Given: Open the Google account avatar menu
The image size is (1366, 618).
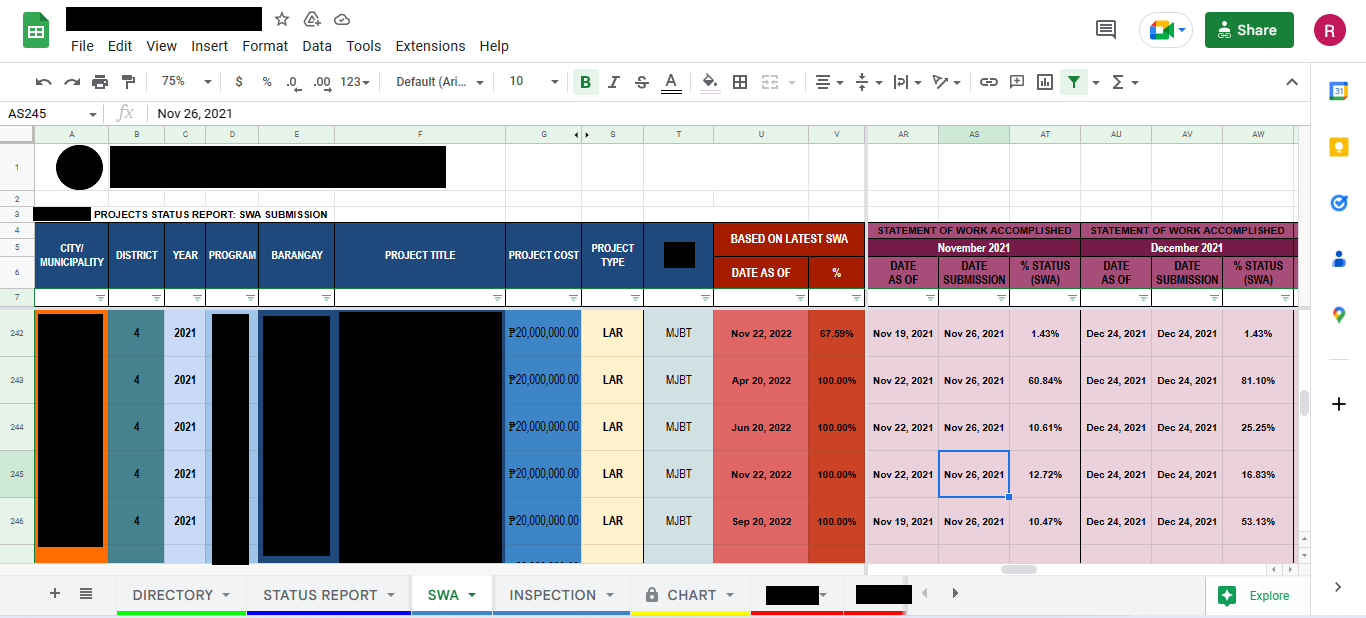Looking at the screenshot, I should click(x=1330, y=30).
